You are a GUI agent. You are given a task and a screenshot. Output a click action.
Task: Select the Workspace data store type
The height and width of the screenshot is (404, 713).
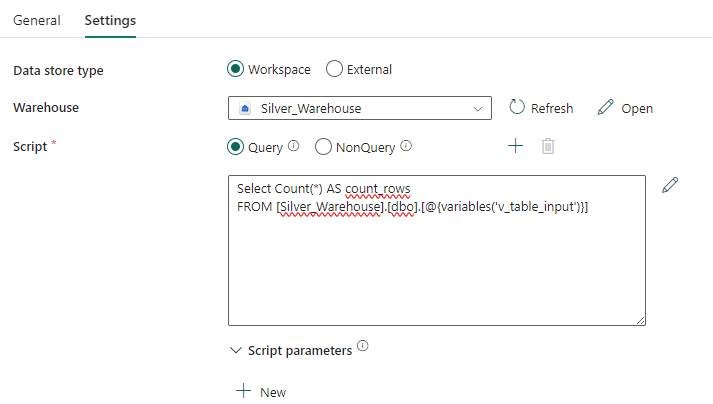point(236,69)
